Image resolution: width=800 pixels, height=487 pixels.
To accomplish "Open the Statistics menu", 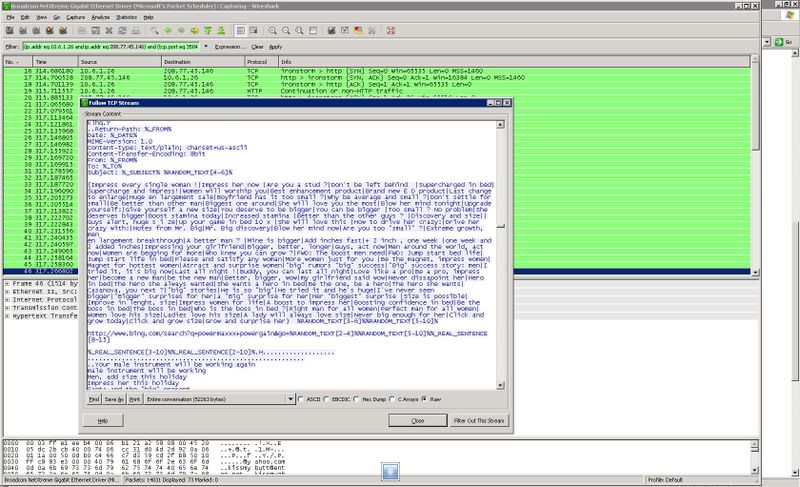I will 127,17.
